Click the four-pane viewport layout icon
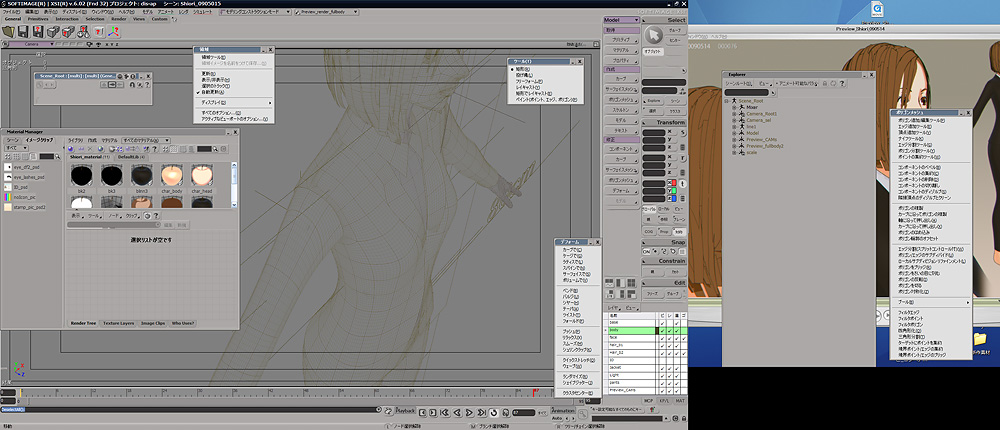1000x430 pixels. (631, 283)
